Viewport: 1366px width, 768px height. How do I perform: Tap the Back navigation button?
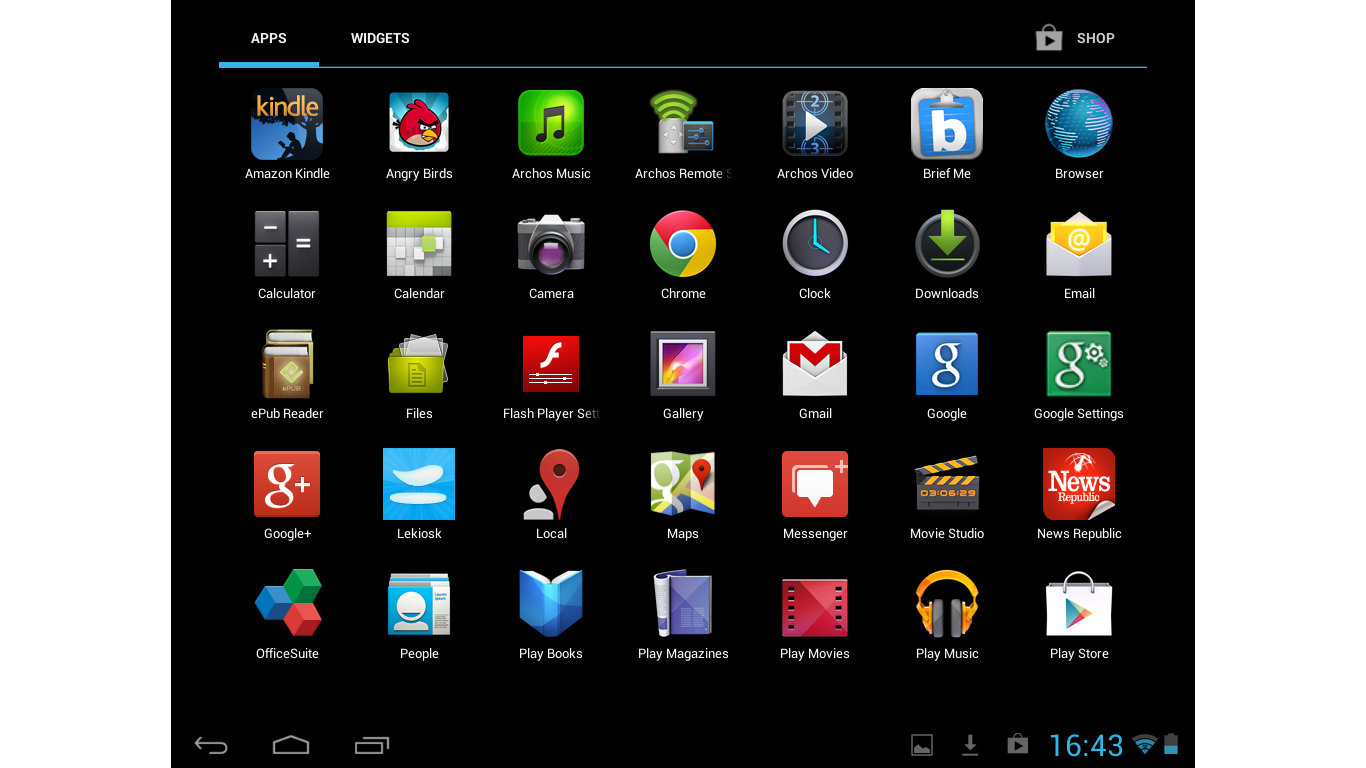(x=211, y=745)
